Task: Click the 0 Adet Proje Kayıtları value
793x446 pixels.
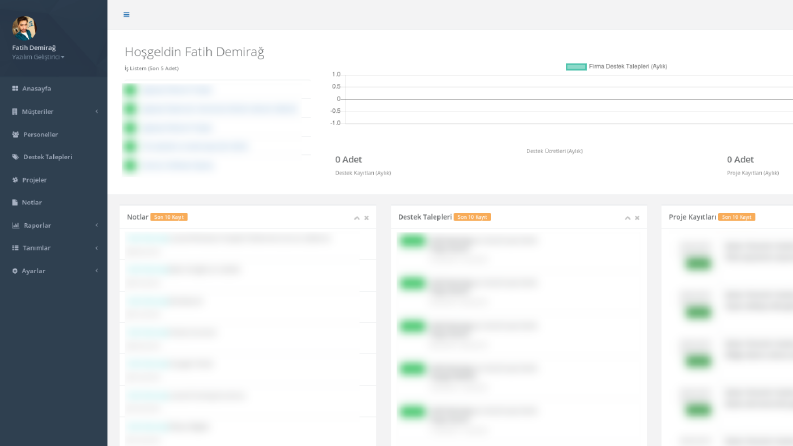Action: pos(740,160)
